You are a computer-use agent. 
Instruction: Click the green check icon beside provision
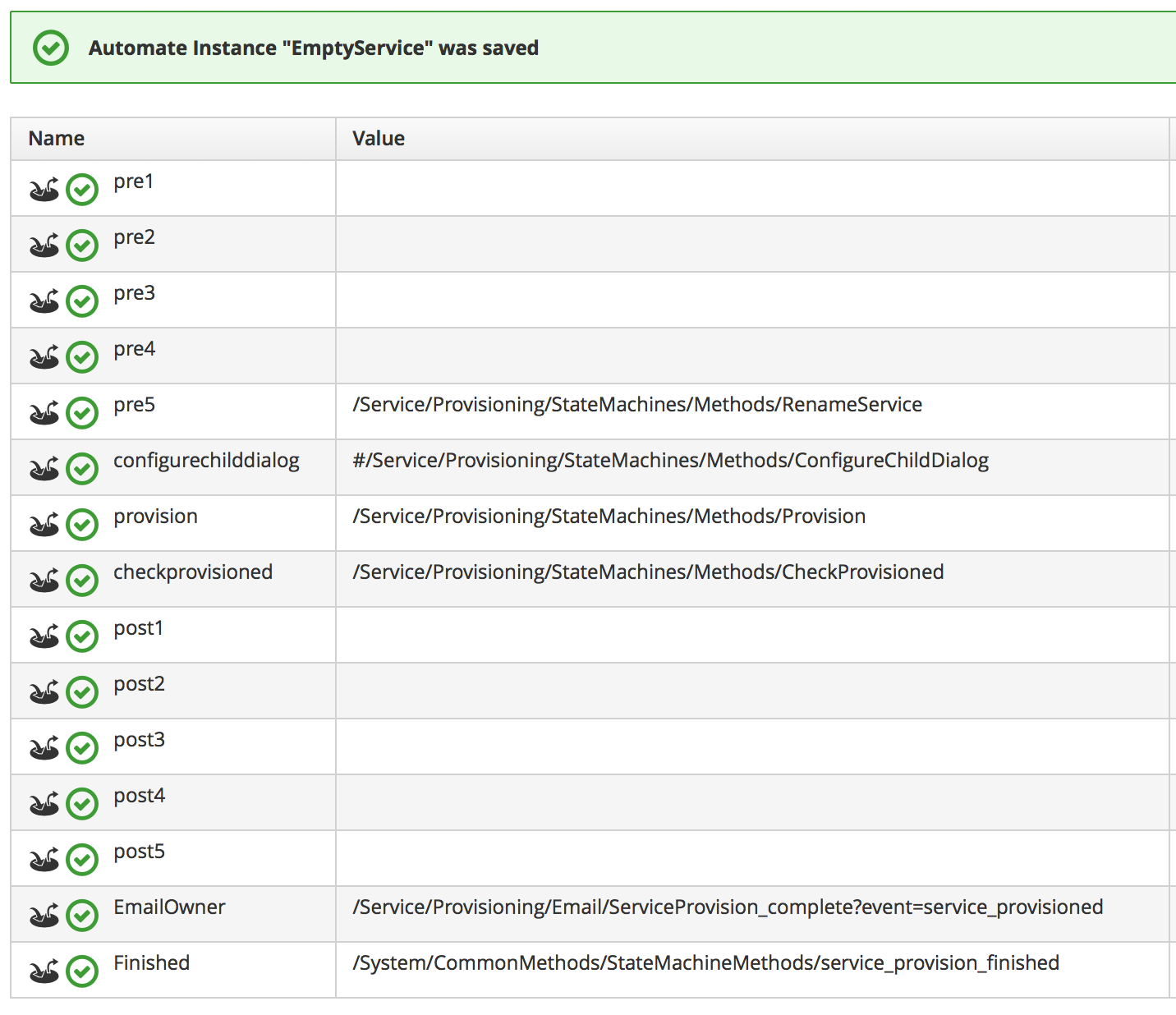point(82,525)
